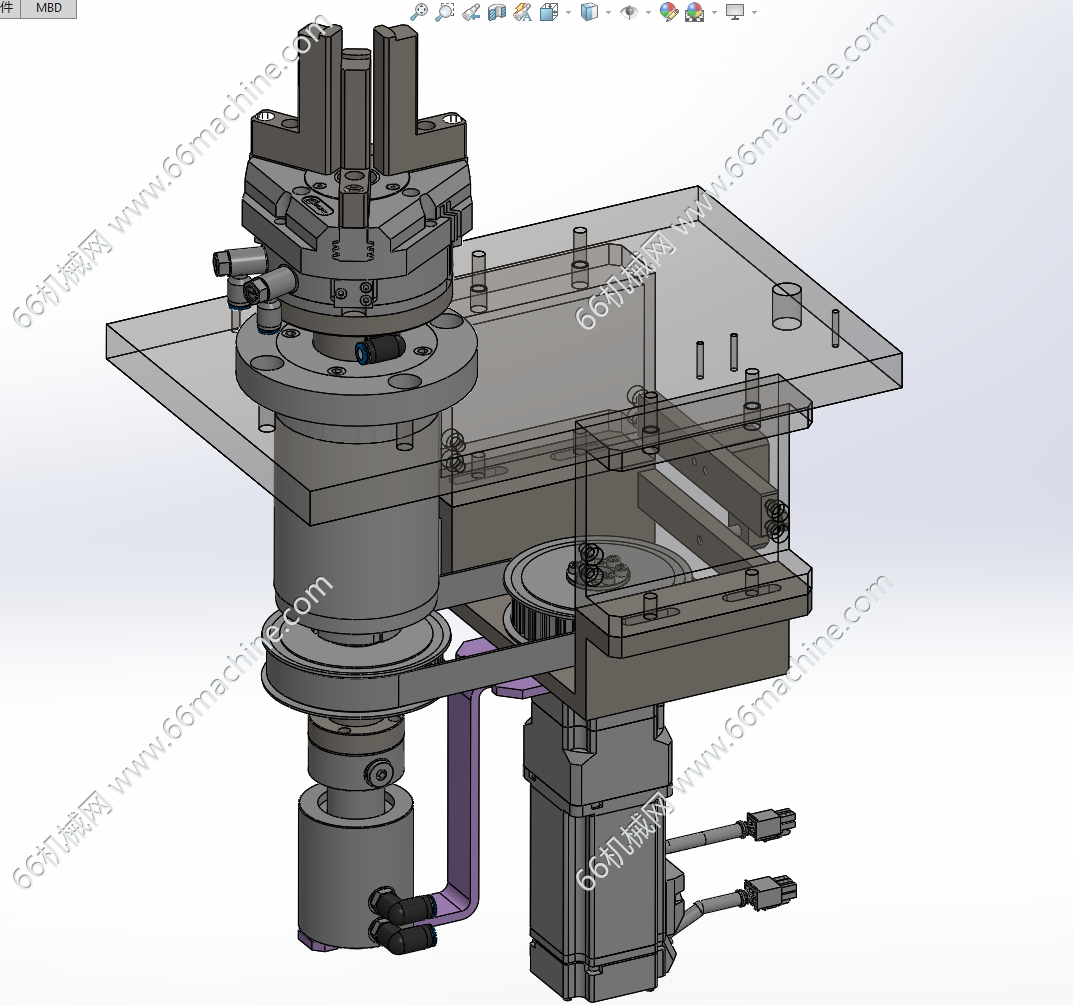This screenshot has height=1005, width=1073.
Task: Select the transparent mounting plate in the model
Action: pyautogui.click(x=200, y=400)
